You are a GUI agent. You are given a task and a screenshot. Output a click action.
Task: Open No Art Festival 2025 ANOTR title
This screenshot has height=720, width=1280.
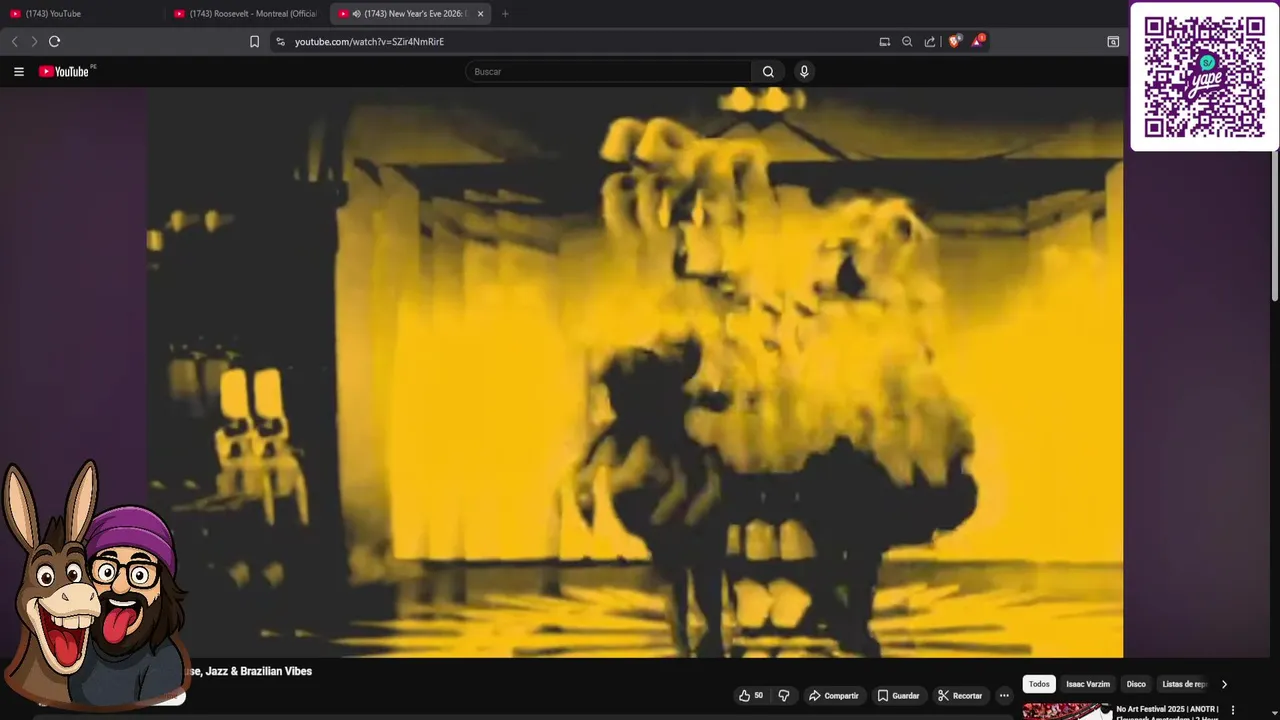1167,712
